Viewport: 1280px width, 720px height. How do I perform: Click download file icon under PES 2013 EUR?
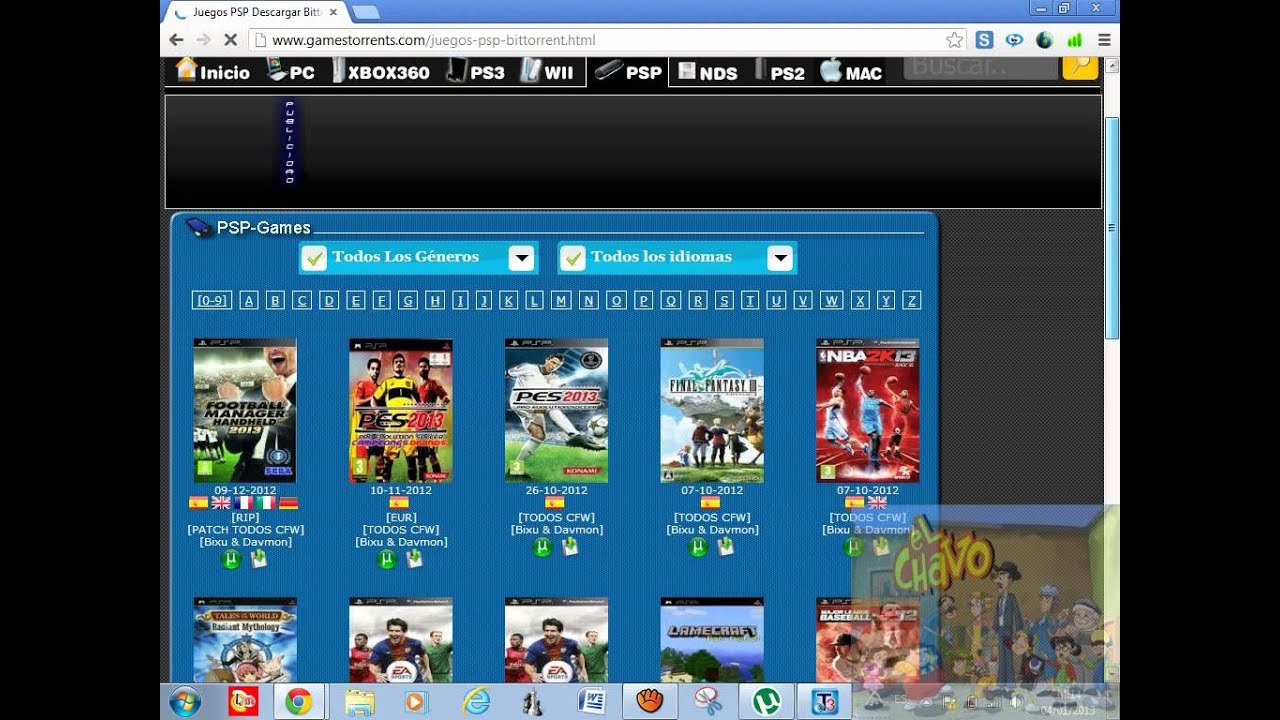pyautogui.click(x=414, y=558)
